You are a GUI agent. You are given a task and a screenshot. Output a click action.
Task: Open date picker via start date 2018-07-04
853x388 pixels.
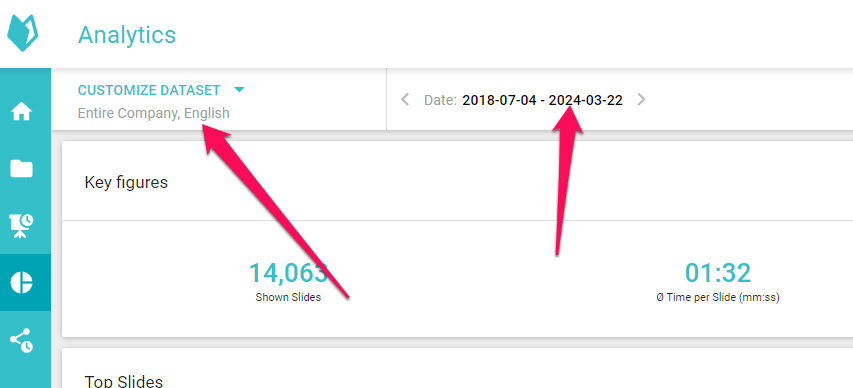coord(499,100)
